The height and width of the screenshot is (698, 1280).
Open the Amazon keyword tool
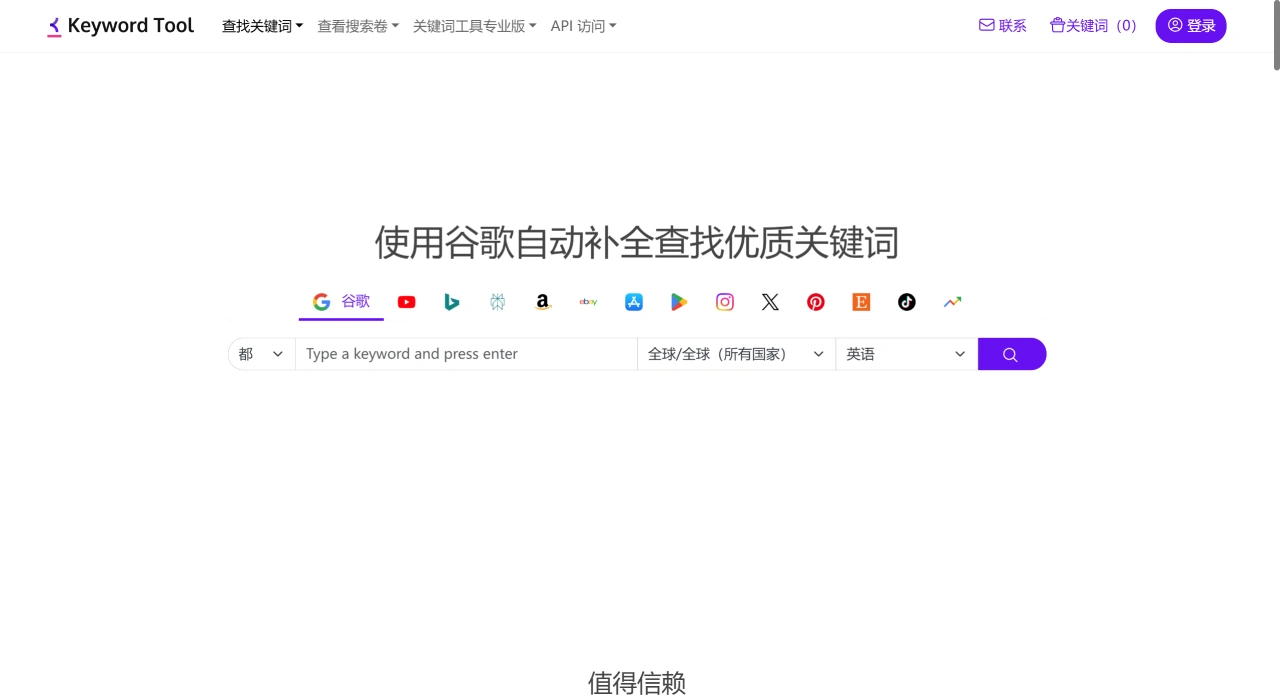542,301
